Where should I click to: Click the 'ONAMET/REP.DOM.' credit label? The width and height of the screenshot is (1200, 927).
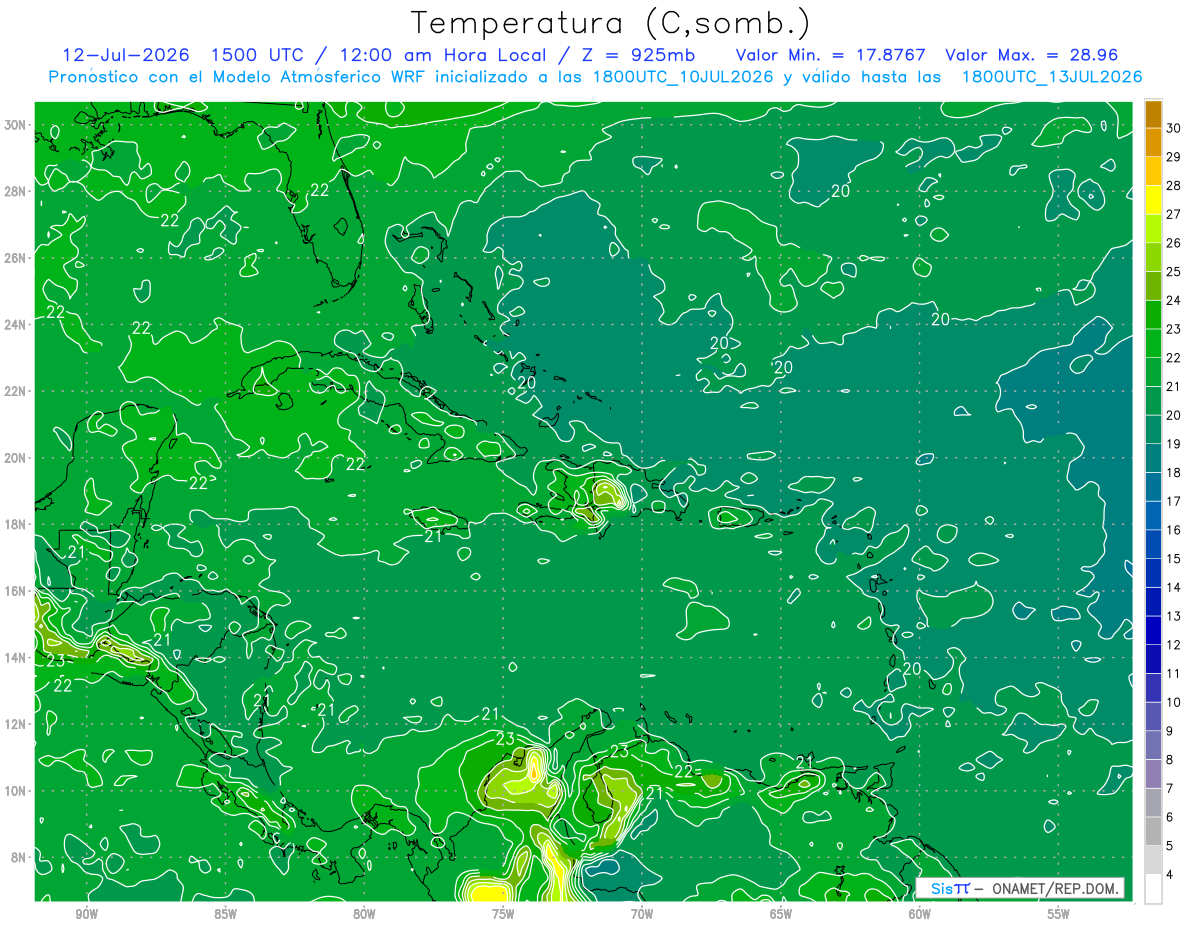tap(1057, 888)
